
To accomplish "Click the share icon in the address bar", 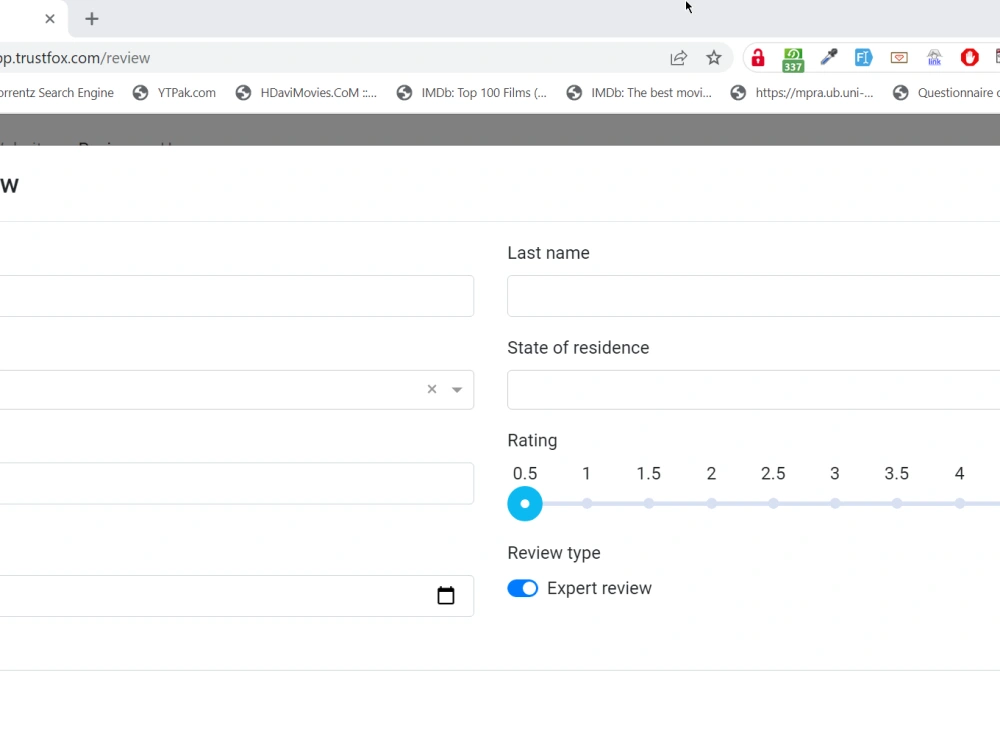I will (x=679, y=58).
